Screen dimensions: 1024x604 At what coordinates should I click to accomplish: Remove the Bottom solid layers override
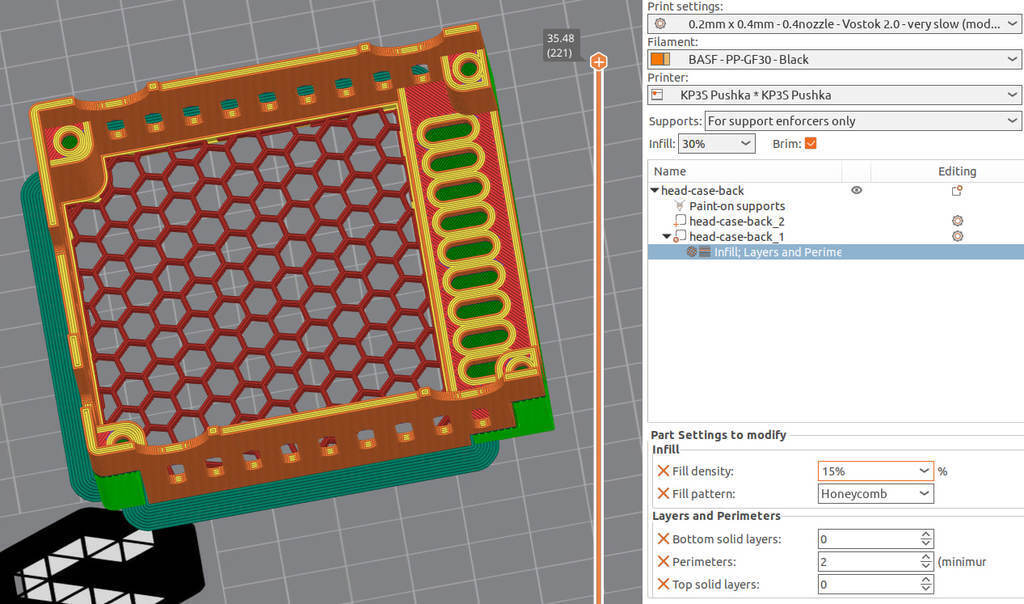tap(663, 539)
